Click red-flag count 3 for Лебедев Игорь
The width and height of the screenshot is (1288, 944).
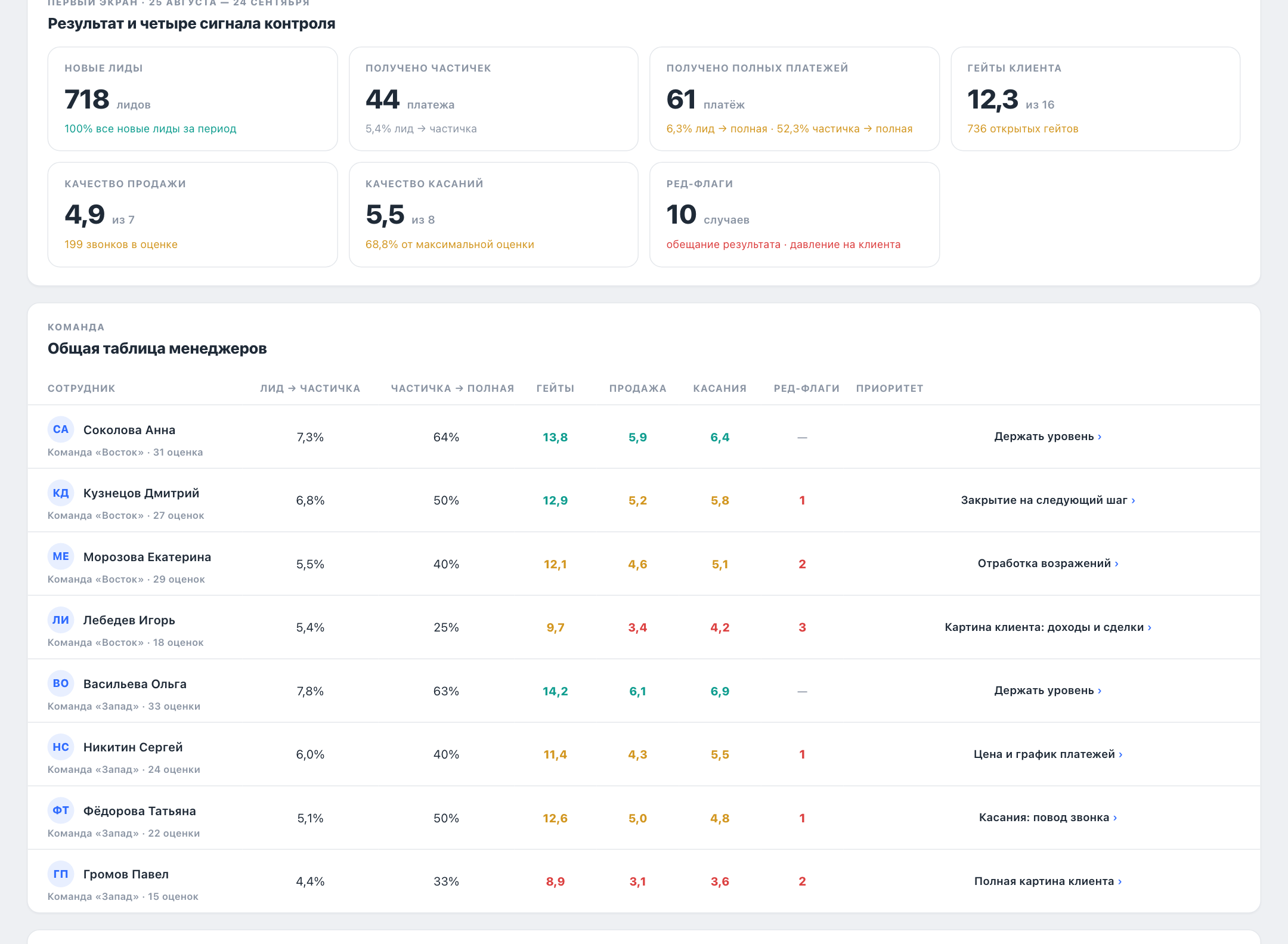(x=802, y=627)
